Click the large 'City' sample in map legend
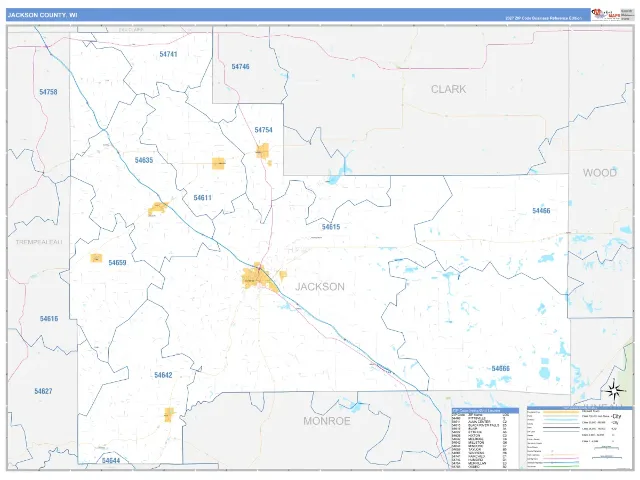 pyautogui.click(x=616, y=416)
